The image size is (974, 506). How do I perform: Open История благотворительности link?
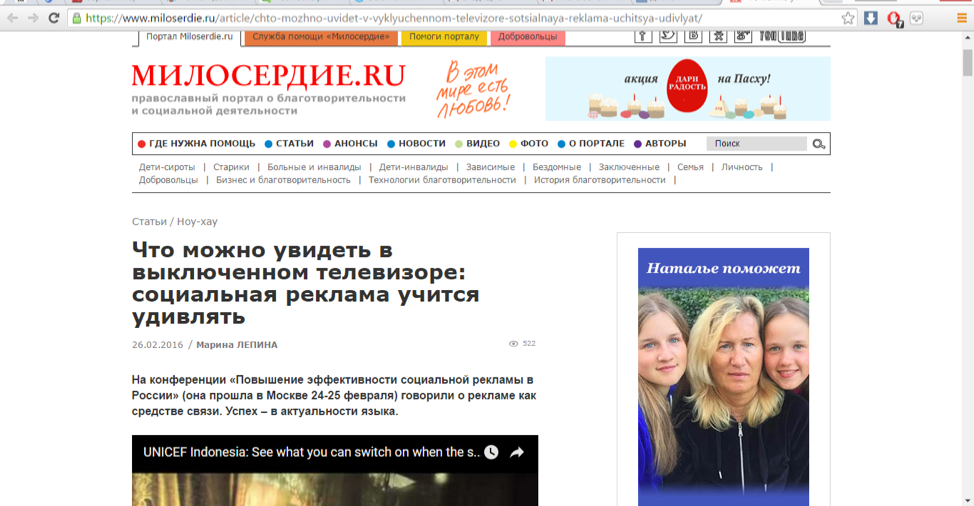point(599,180)
